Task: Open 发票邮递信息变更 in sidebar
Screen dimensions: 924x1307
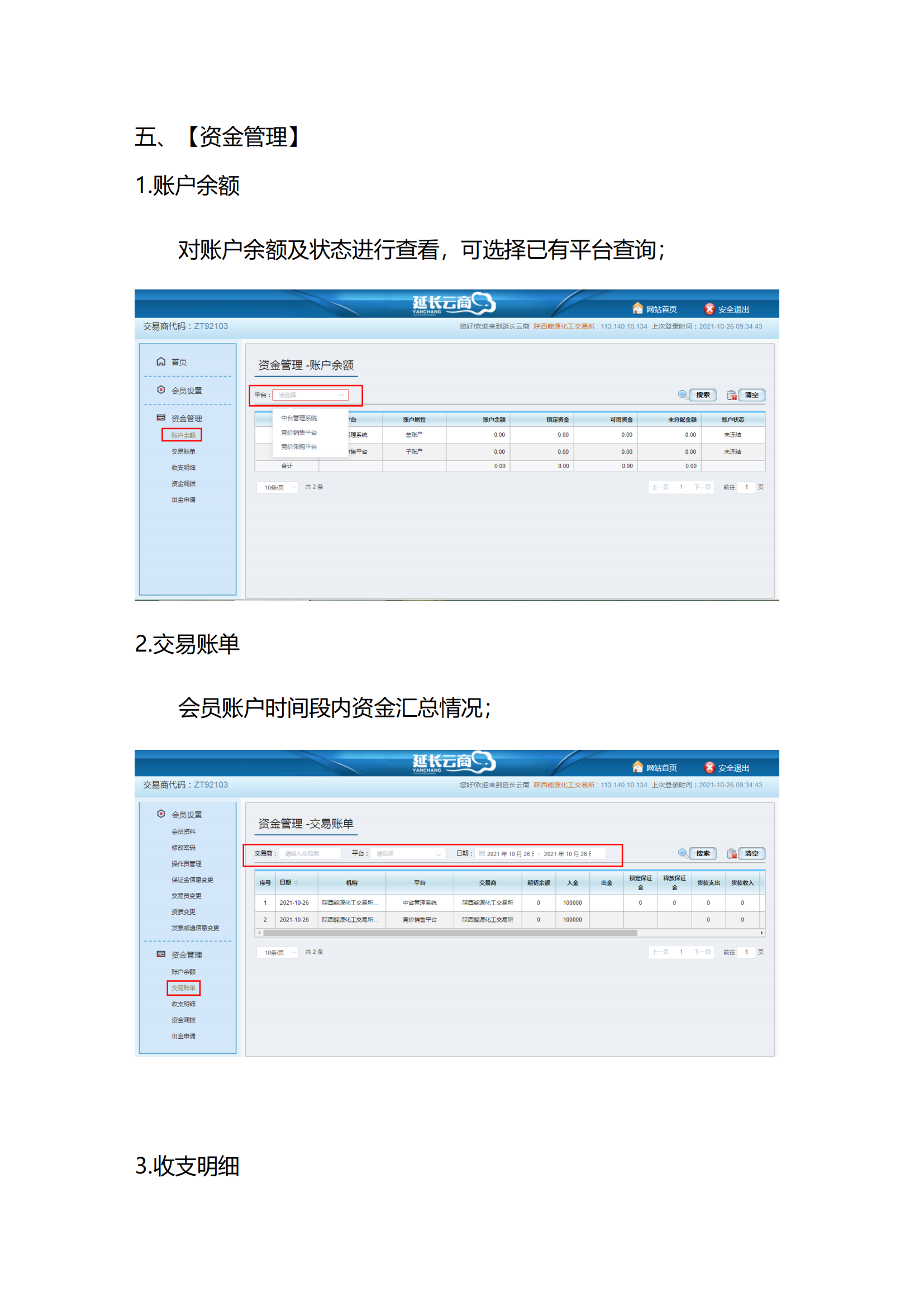Action: click(x=195, y=928)
